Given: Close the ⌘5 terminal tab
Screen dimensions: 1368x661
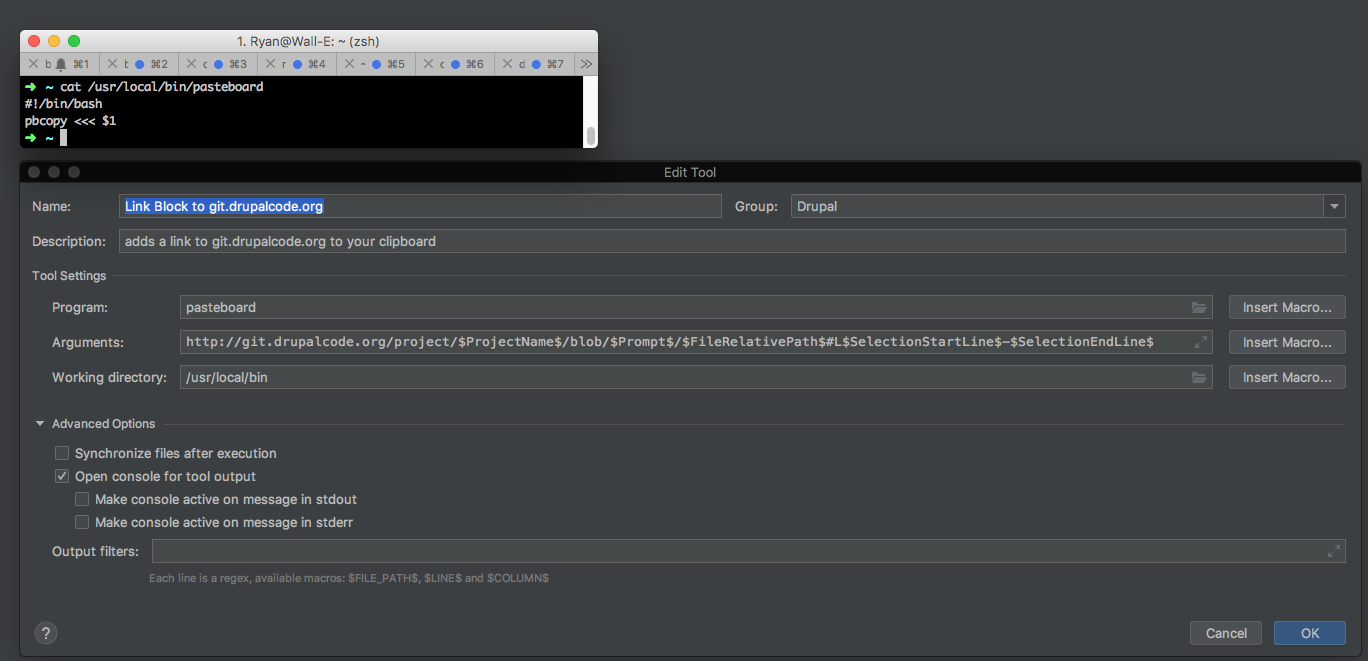Looking at the screenshot, I should pos(349,64).
